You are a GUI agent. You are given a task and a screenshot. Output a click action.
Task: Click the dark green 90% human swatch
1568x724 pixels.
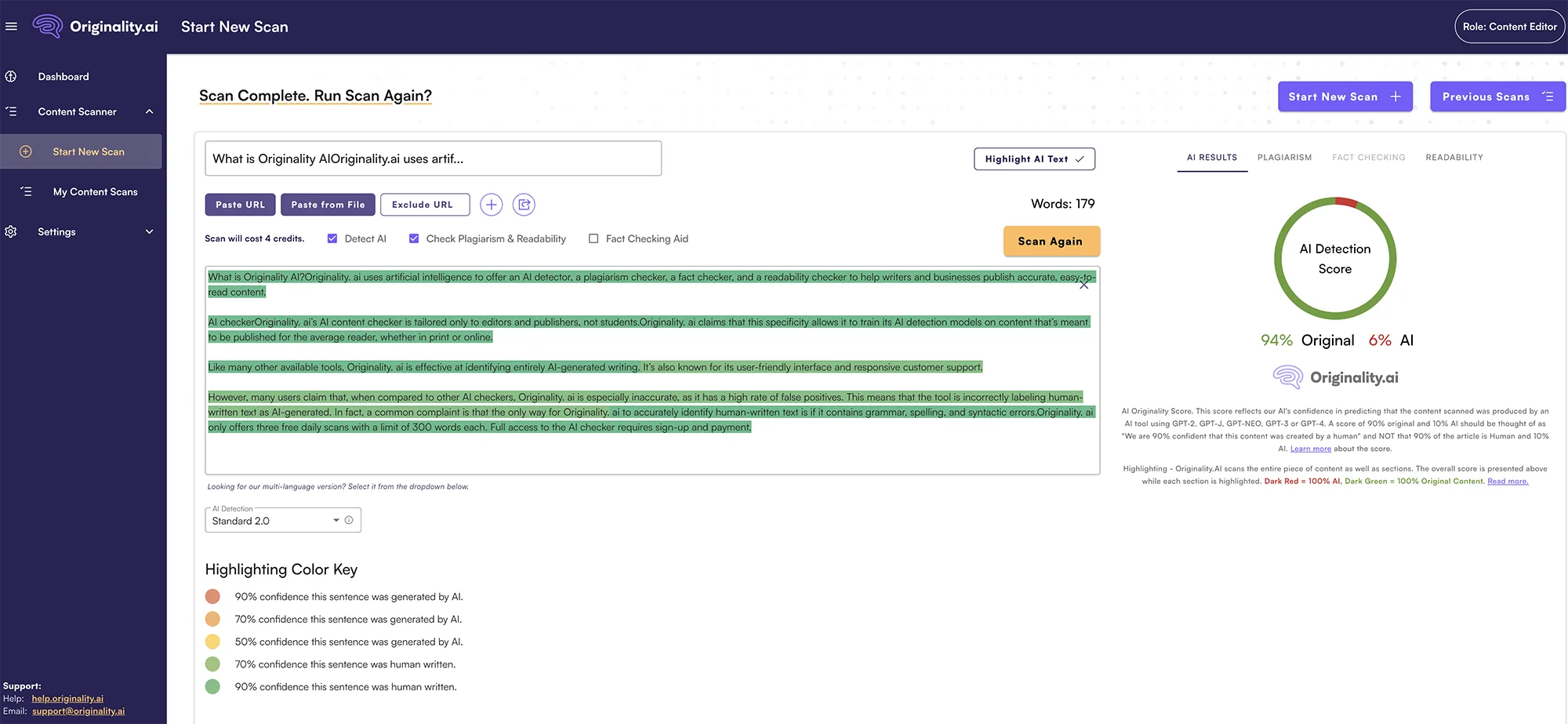click(212, 686)
